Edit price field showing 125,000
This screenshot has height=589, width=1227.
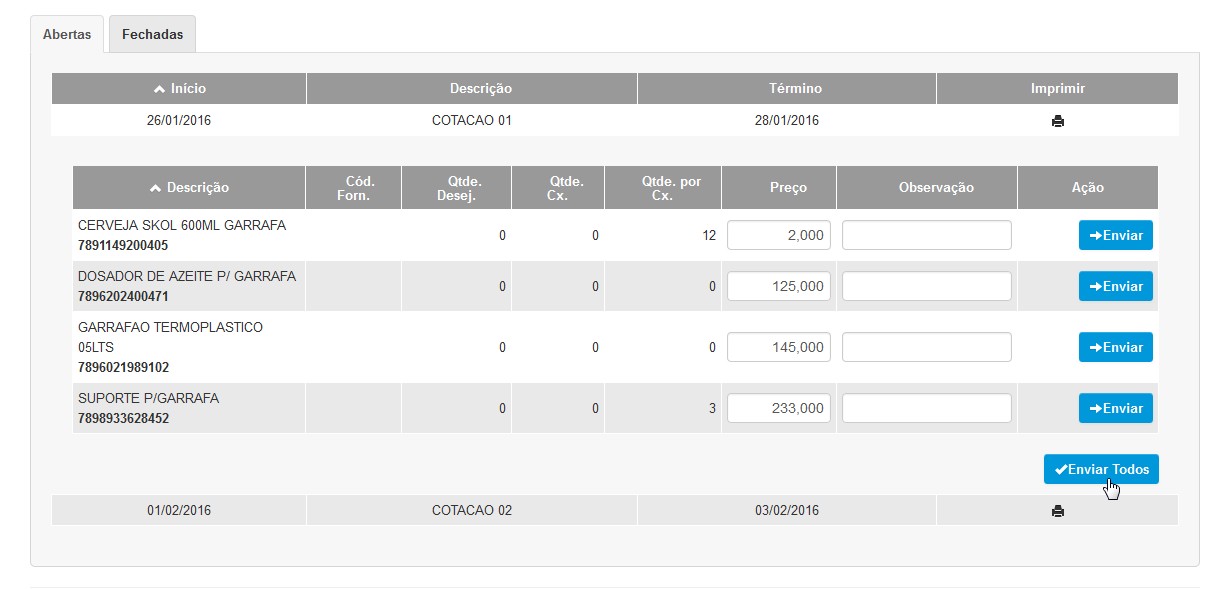pyautogui.click(x=779, y=286)
